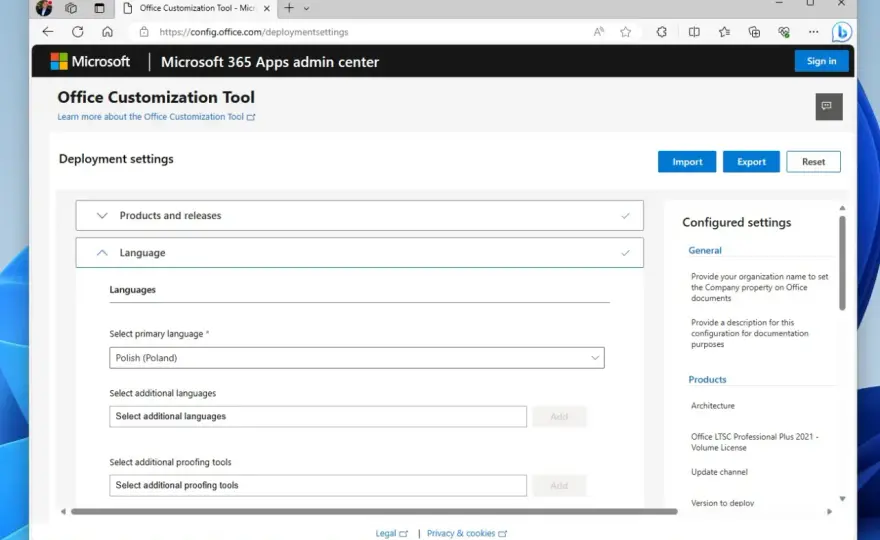Click Select additional languages field
880x540 pixels.
coord(318,416)
